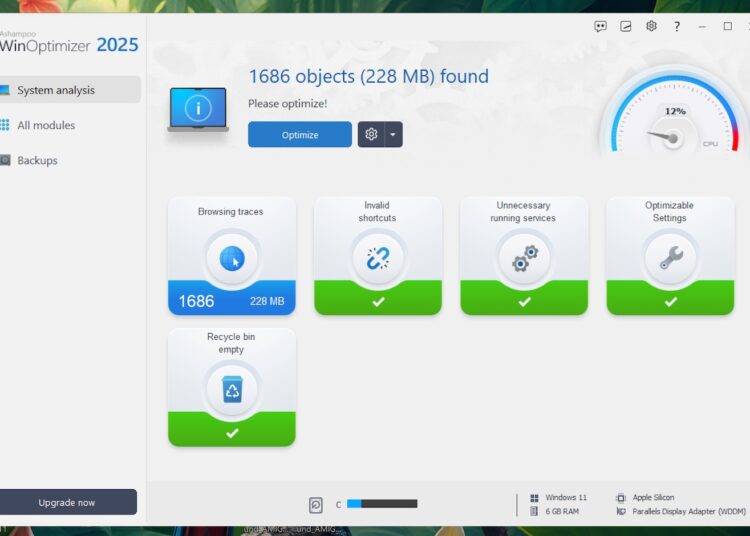Click the 'Windows 11' status text
750x536 pixels.
pyautogui.click(x=566, y=497)
